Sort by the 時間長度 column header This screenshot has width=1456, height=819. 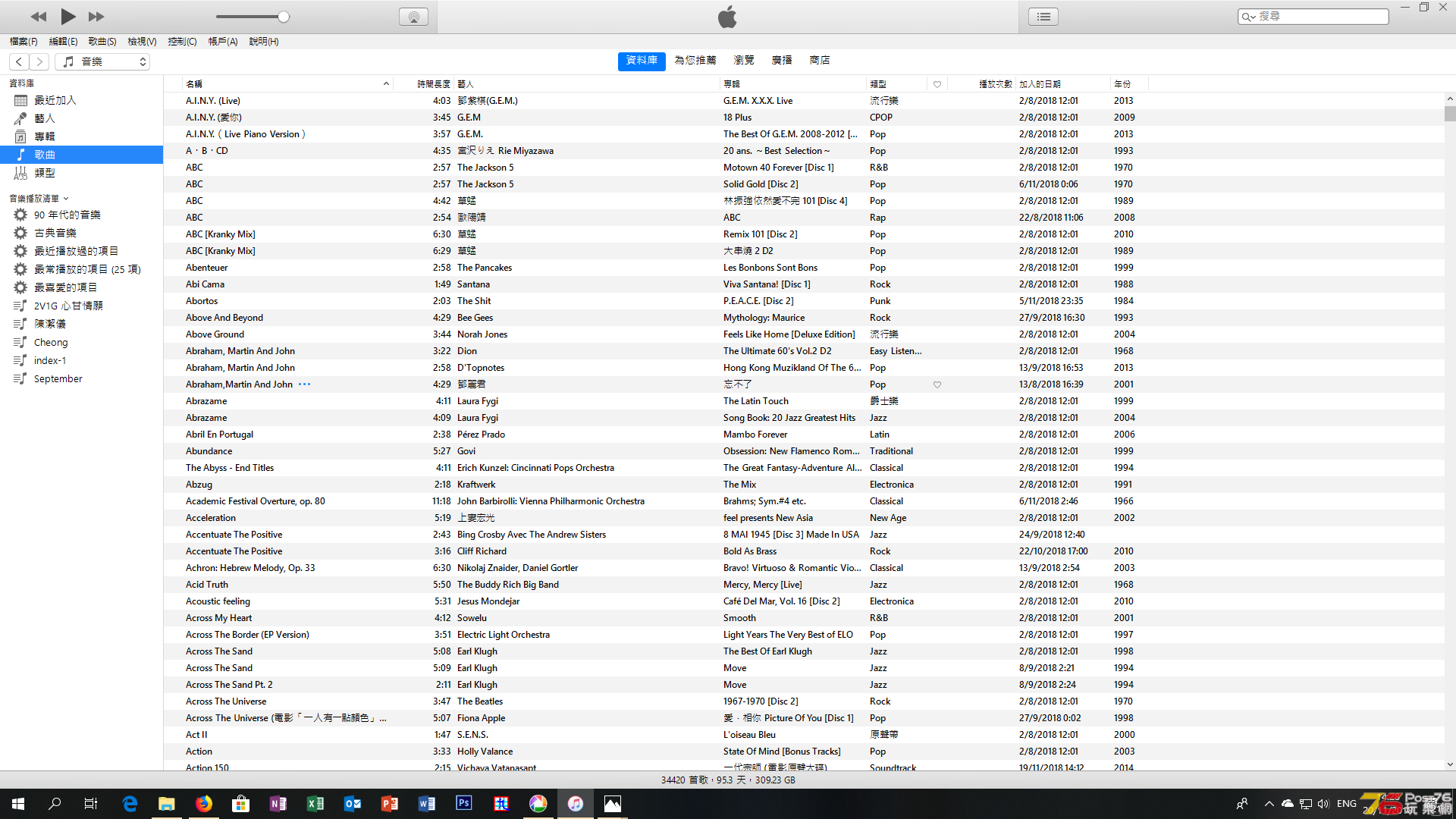coord(424,84)
